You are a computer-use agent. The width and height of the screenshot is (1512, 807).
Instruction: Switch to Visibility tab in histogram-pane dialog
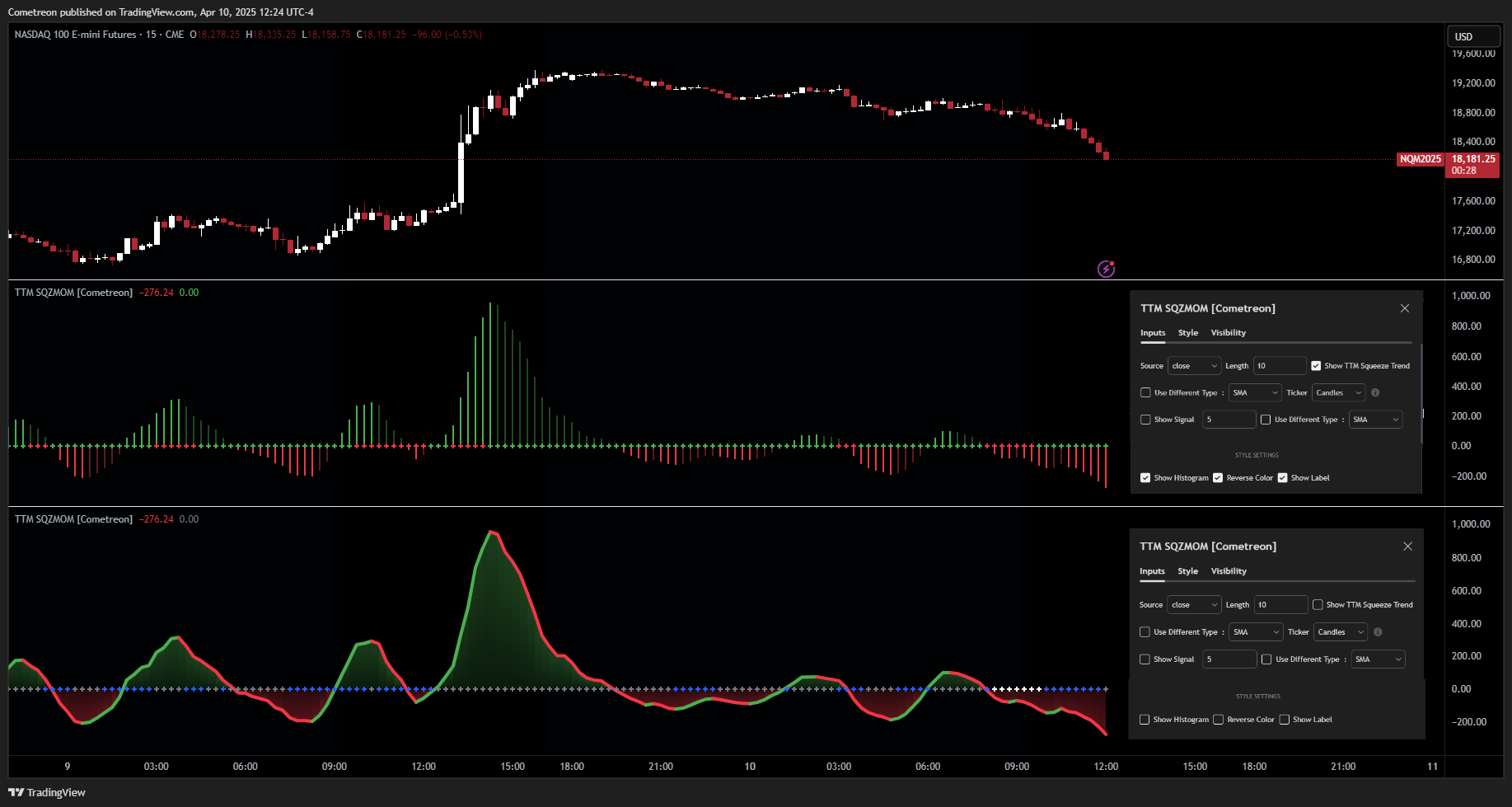[1229, 333]
